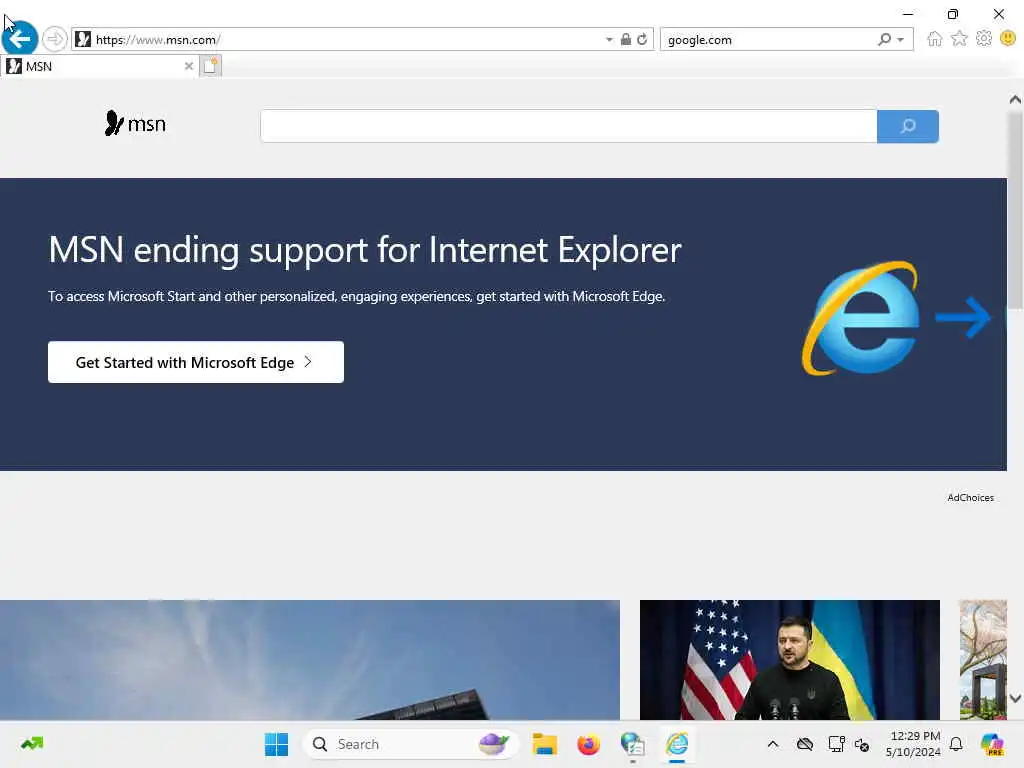Open the large sky building news thumbnail
The height and width of the screenshot is (768, 1024).
point(310,660)
